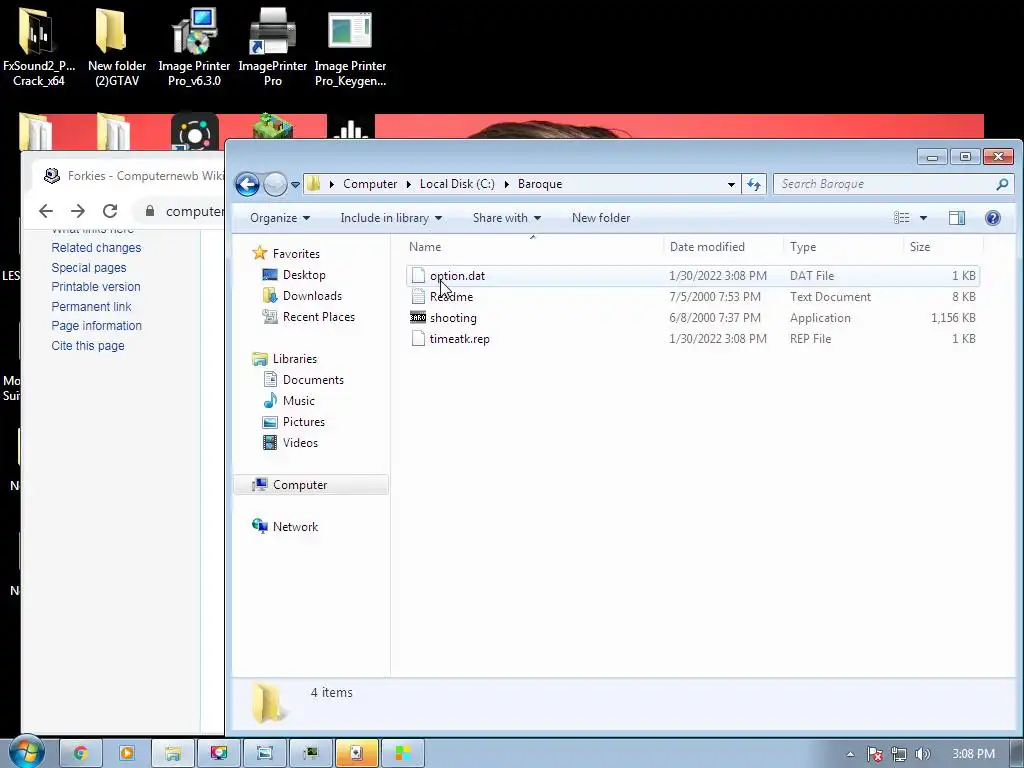Click the search magnifier icon
The width and height of the screenshot is (1024, 768).
[x=1002, y=184]
